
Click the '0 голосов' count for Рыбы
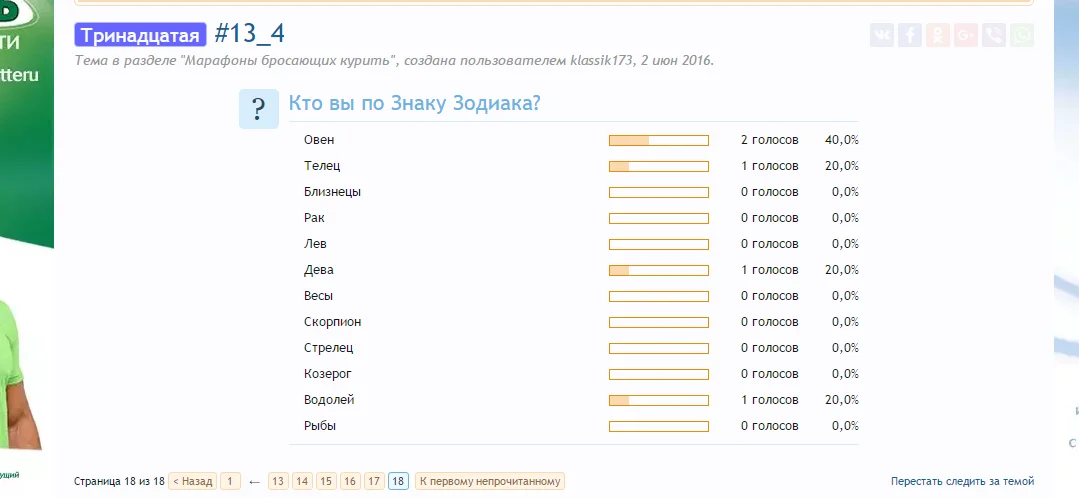769,426
